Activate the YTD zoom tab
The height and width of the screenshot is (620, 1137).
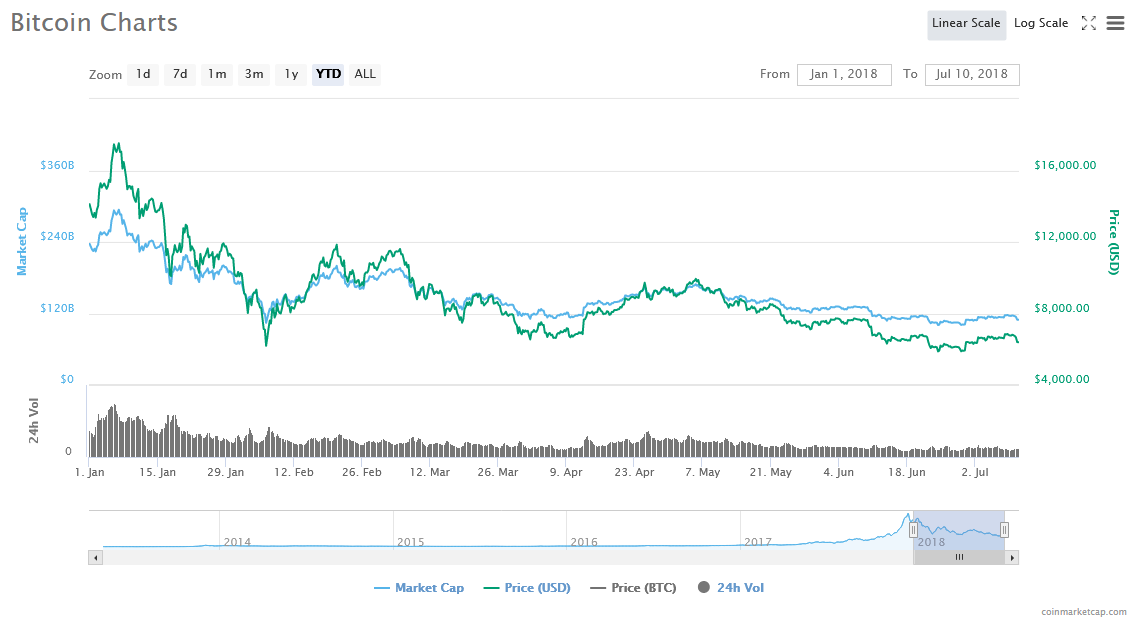[x=327, y=74]
